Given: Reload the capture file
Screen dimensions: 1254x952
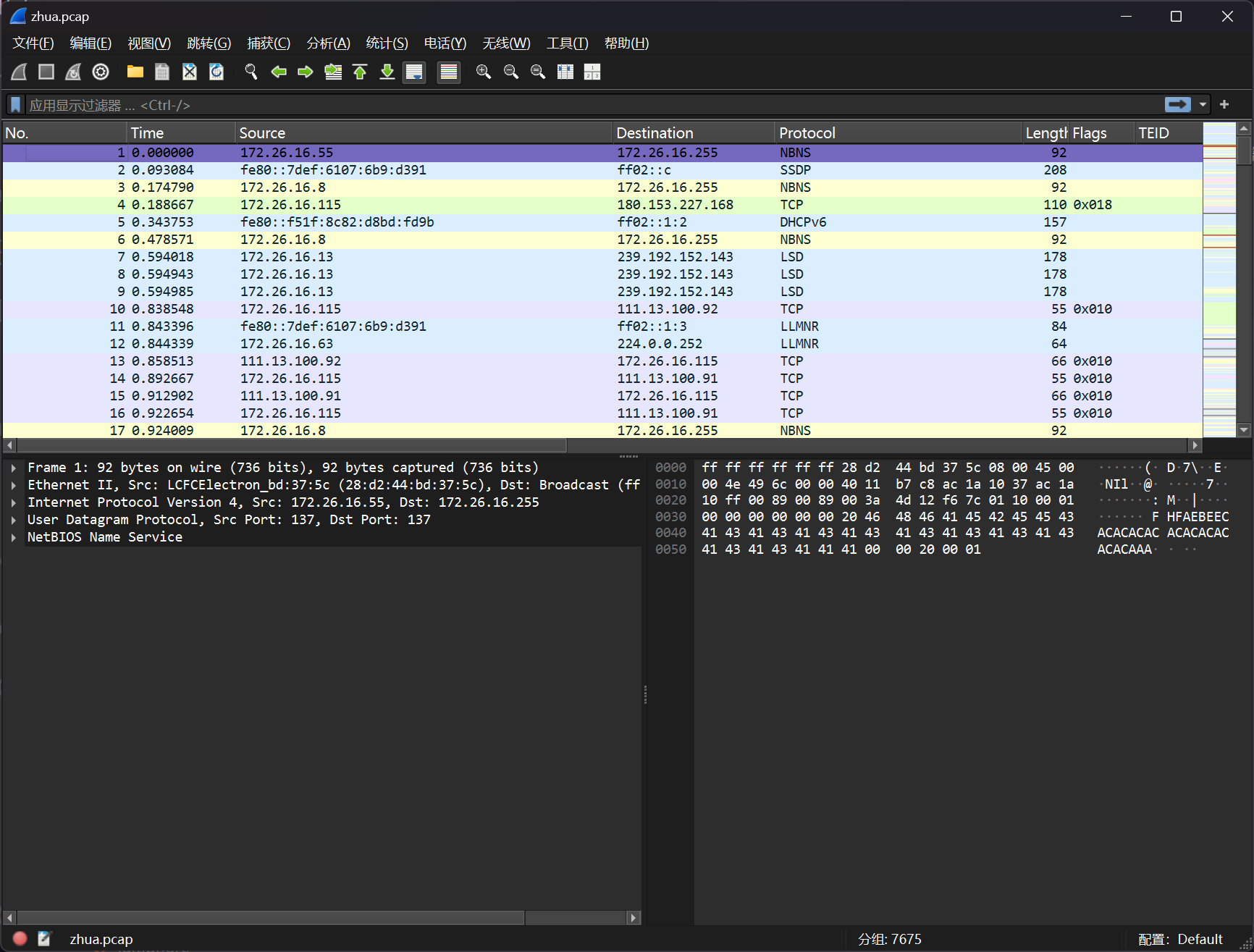Looking at the screenshot, I should [216, 72].
